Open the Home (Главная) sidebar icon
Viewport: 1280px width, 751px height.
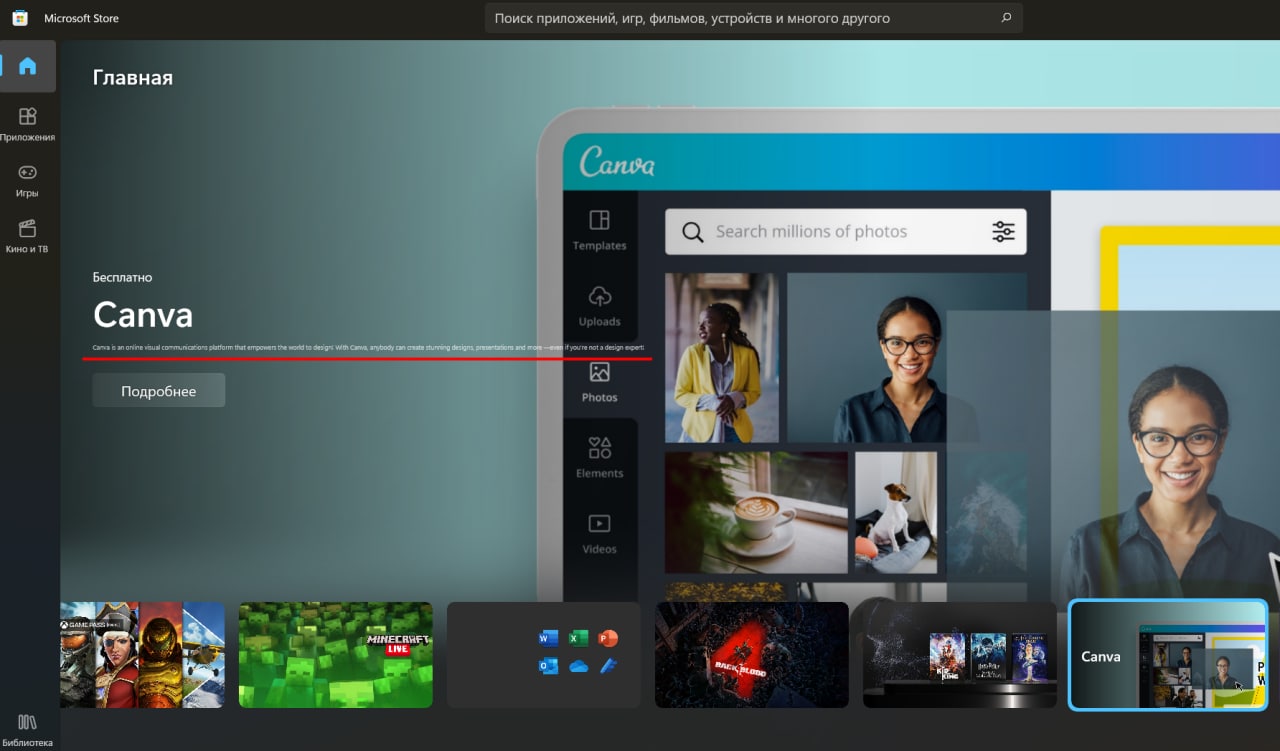tap(28, 66)
